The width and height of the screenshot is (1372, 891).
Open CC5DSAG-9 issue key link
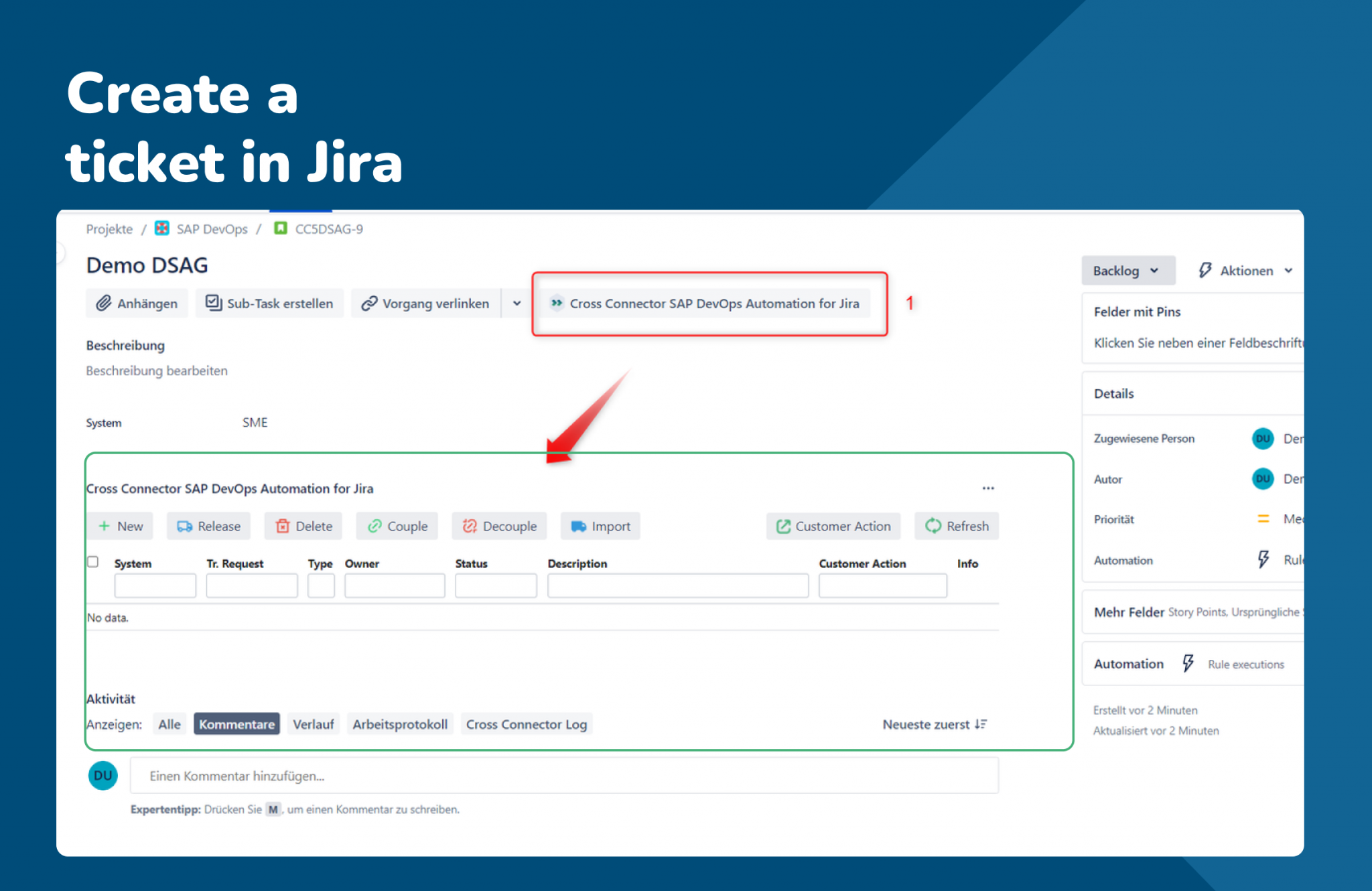point(329,229)
